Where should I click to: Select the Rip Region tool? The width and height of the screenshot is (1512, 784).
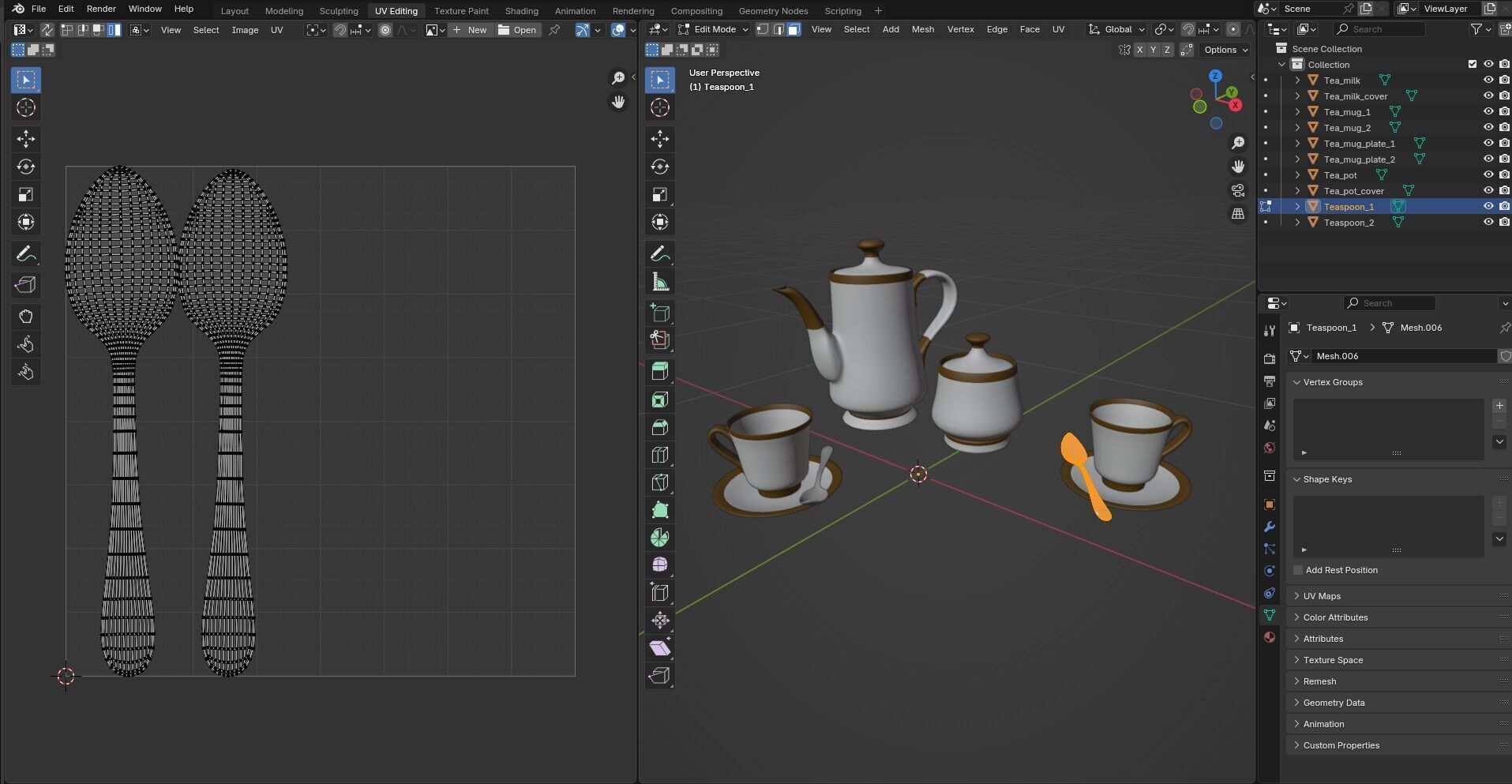[660, 676]
